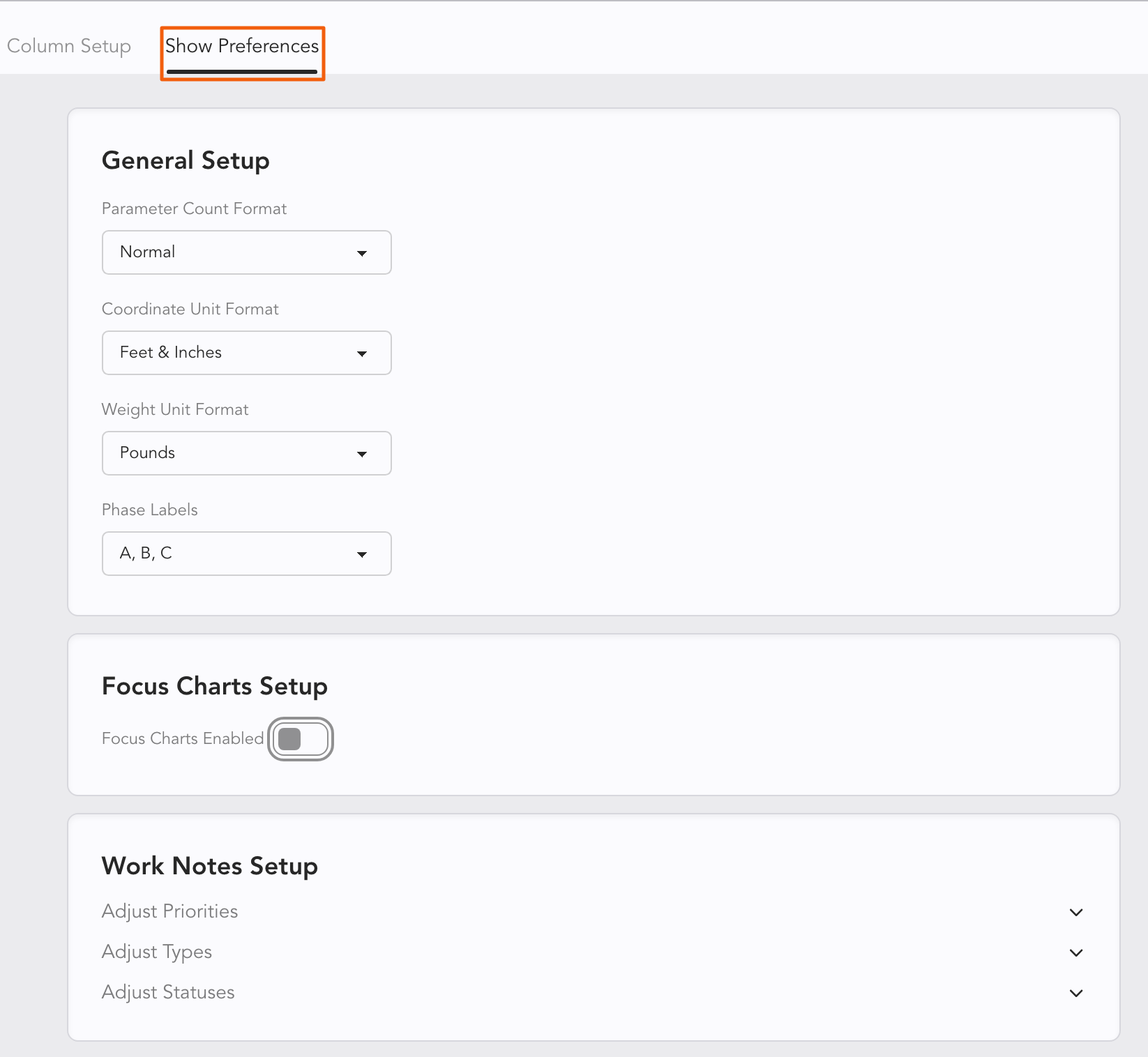Click the arrow icon in the Normal dropdown
The height and width of the screenshot is (1057, 1148).
click(x=361, y=253)
